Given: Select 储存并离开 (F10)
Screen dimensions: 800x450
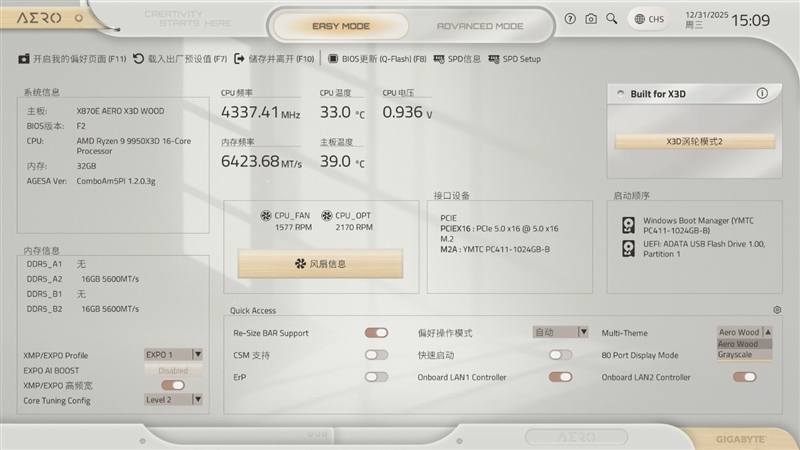Looking at the screenshot, I should tap(274, 59).
